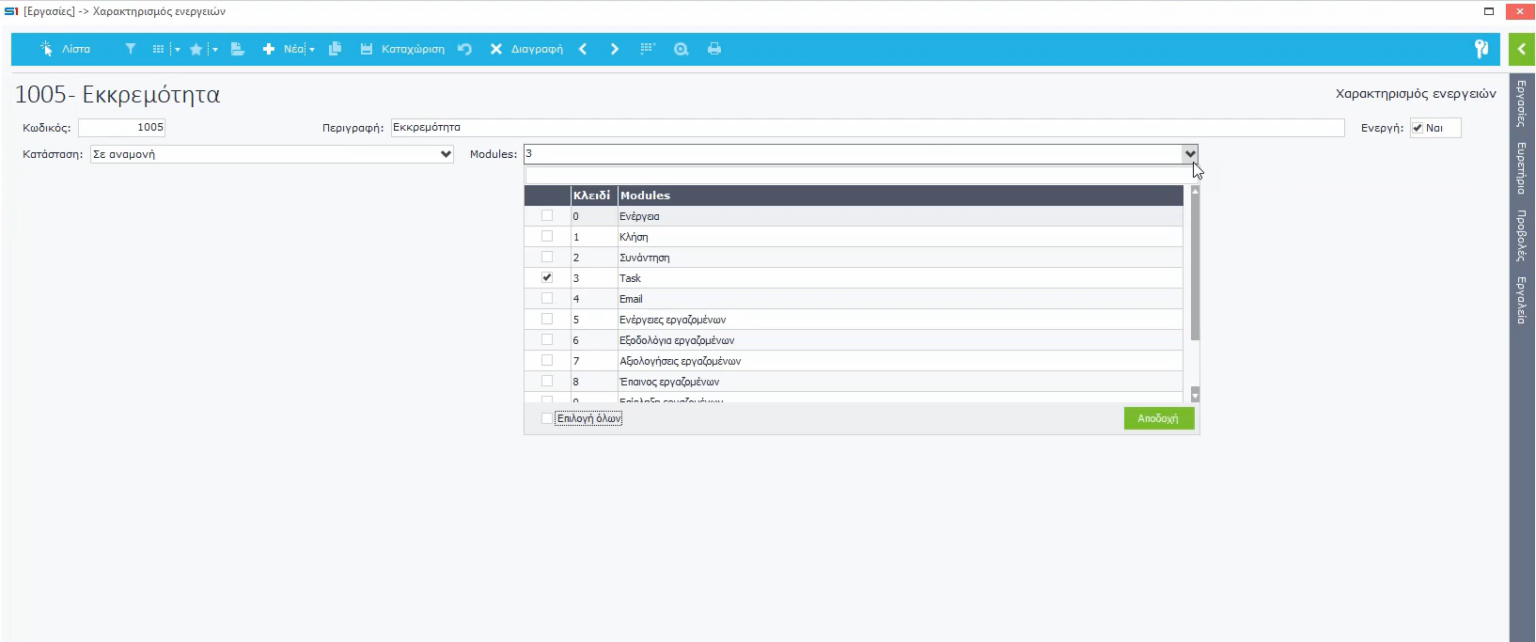Click the magnifier preview icon
This screenshot has height=642, width=1536.
681,49
